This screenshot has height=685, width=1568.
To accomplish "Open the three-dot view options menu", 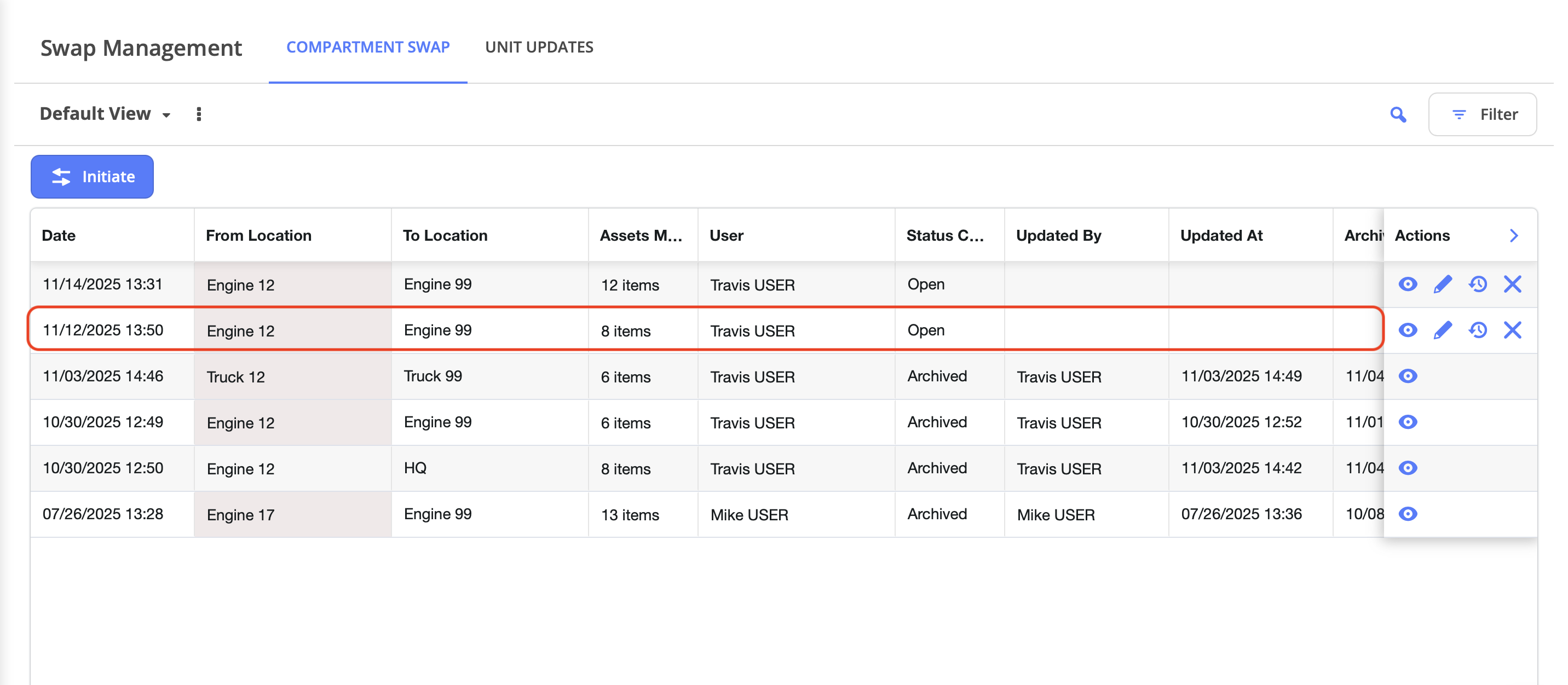I will tap(198, 114).
